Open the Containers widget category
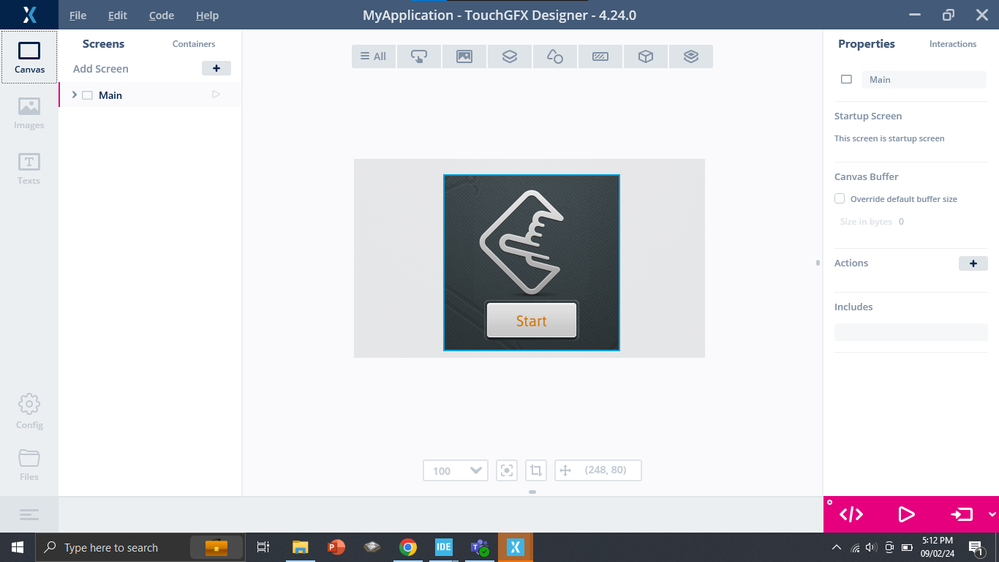Image resolution: width=999 pixels, height=562 pixels. [509, 56]
